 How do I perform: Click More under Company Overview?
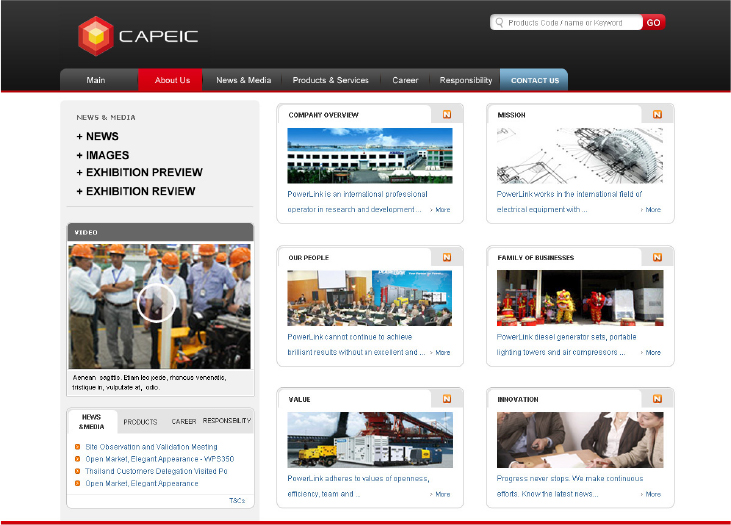pyautogui.click(x=441, y=210)
